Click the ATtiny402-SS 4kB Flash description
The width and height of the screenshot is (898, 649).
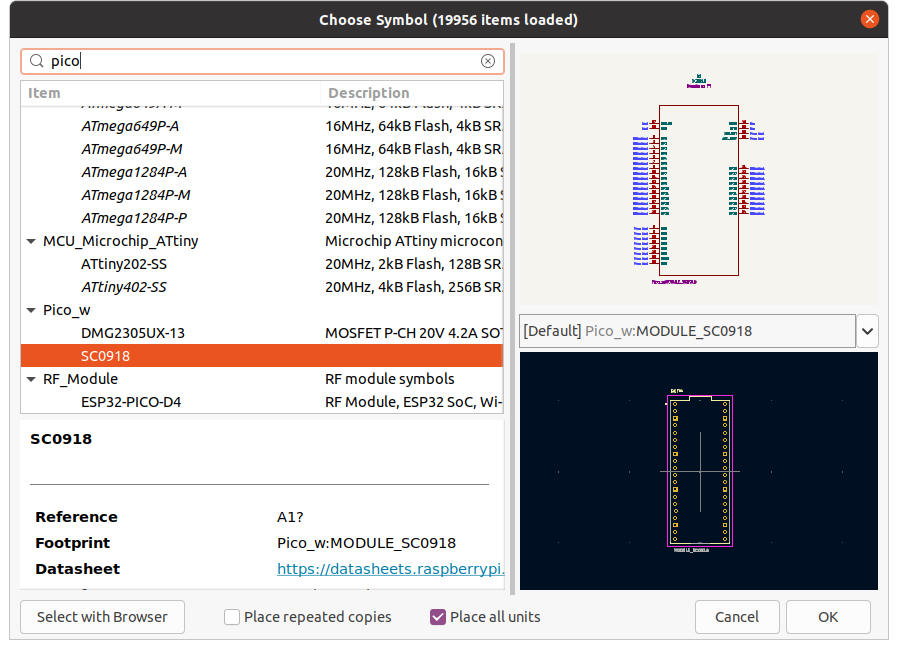point(414,287)
